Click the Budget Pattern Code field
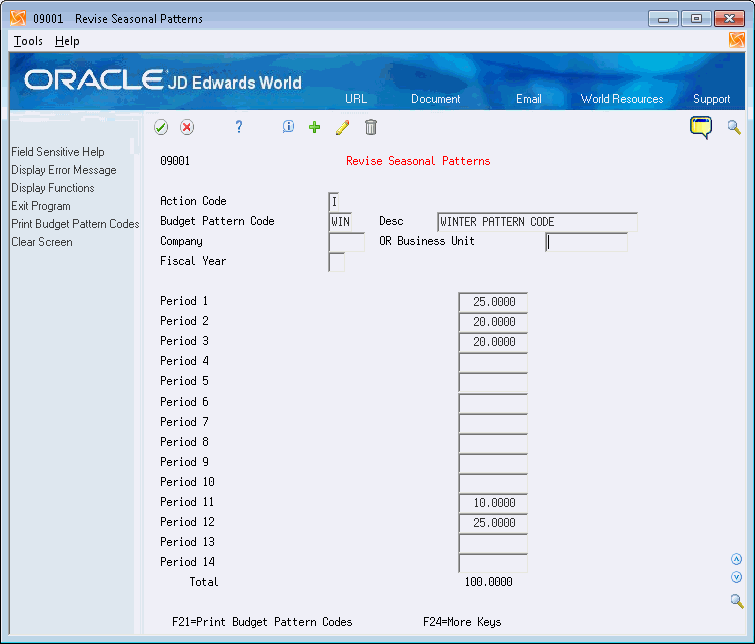The image size is (755, 644). click(x=340, y=222)
